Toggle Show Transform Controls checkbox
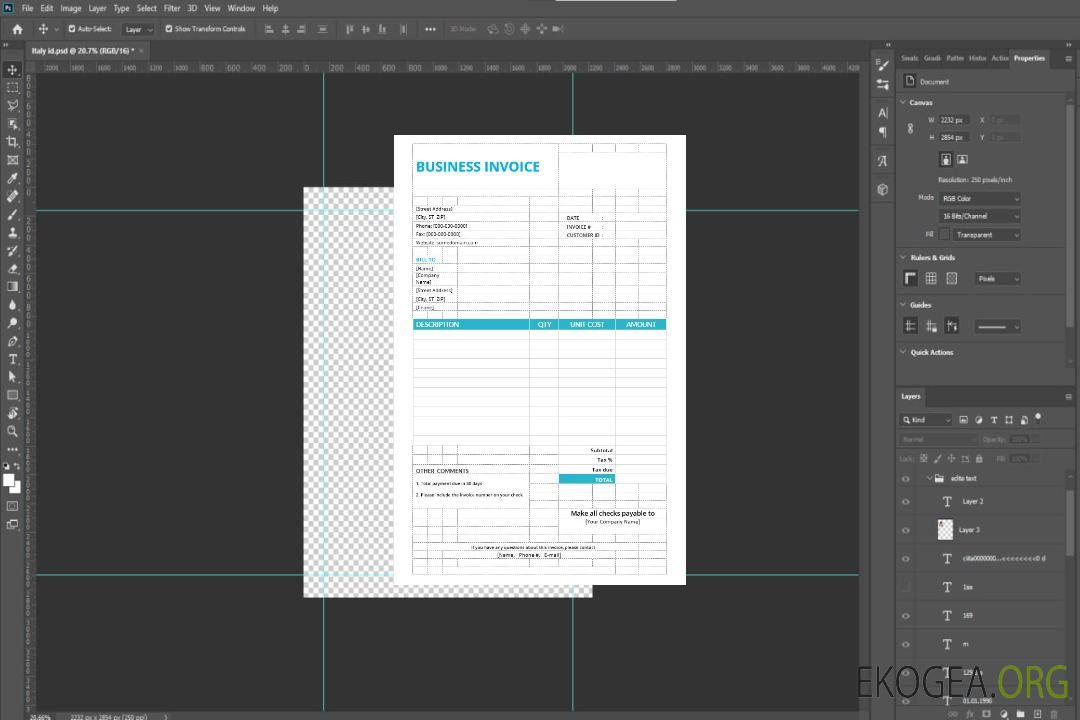1080x720 pixels. (x=169, y=29)
